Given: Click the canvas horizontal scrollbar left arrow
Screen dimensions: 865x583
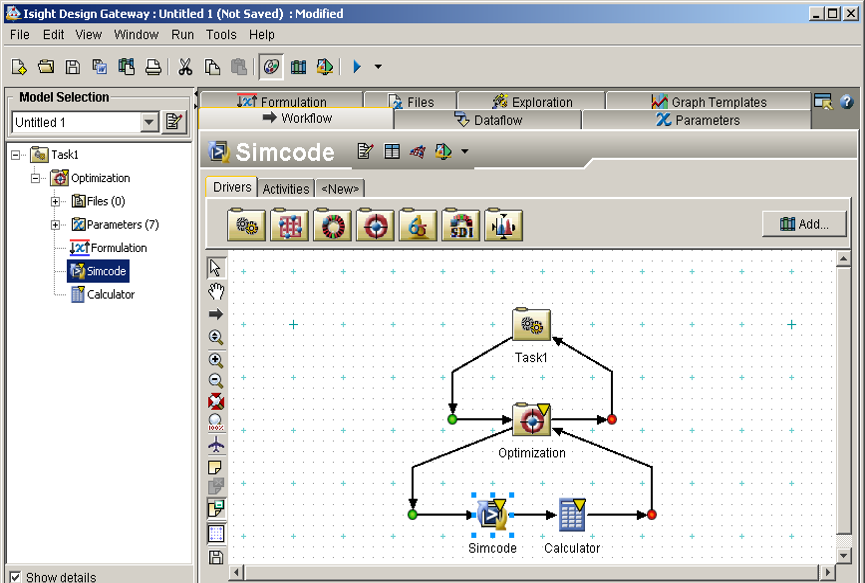Looking at the screenshot, I should (236, 573).
